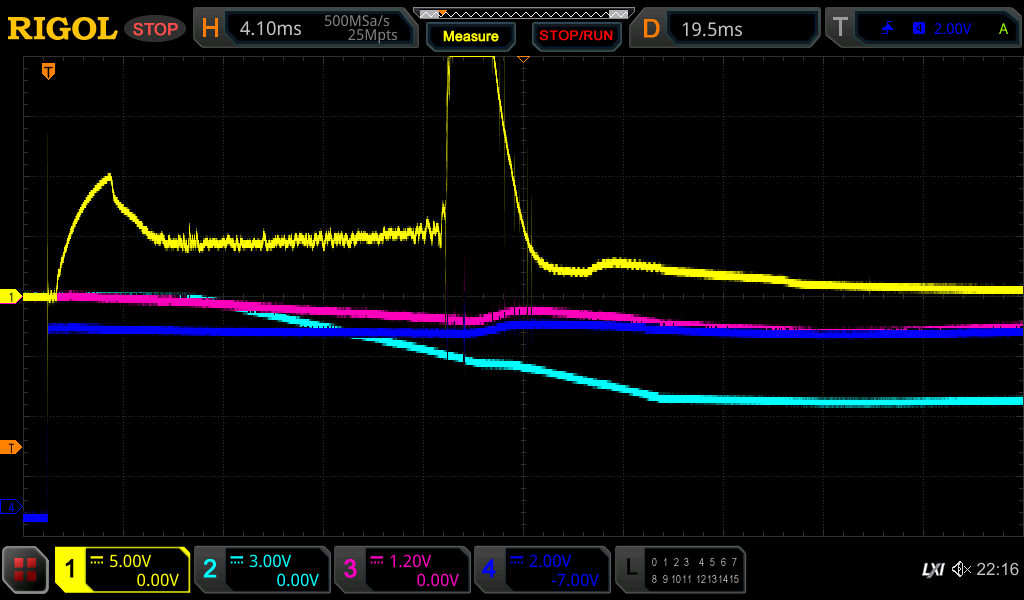Open the Measure menu
The image size is (1024, 600).
pyautogui.click(x=470, y=36)
